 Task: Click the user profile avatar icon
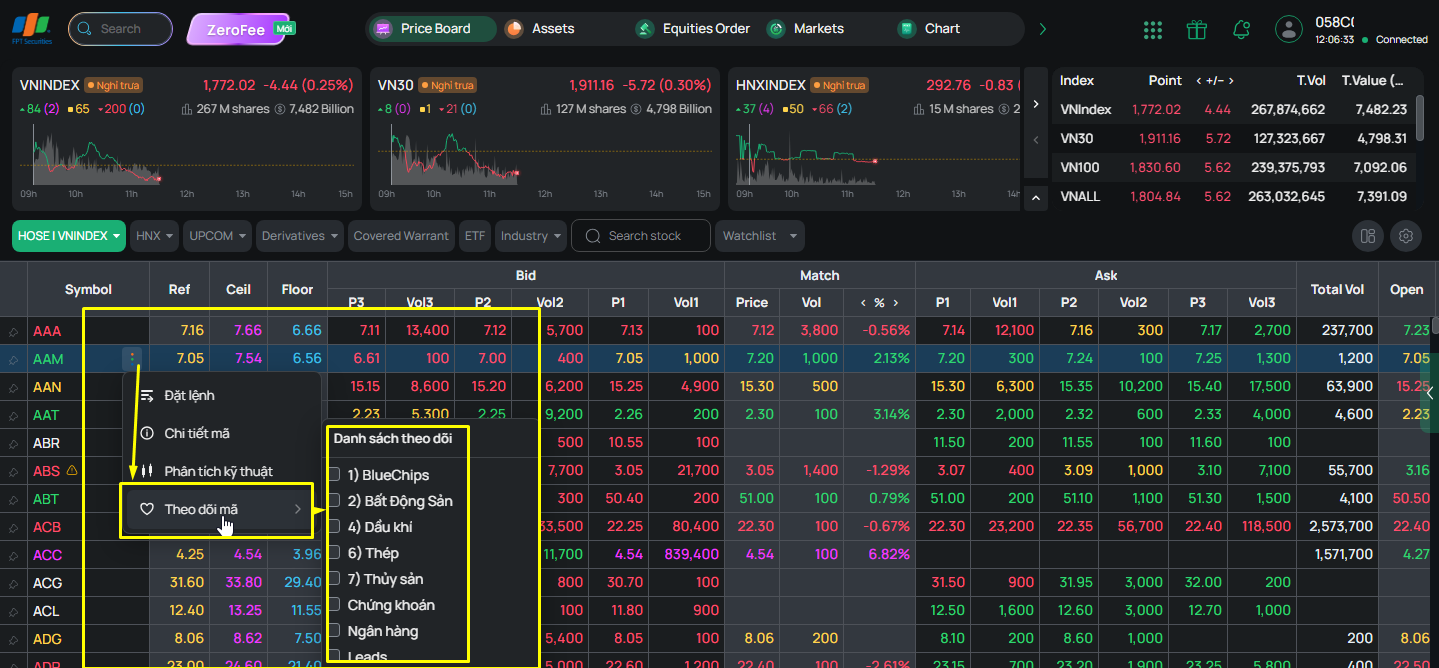(x=1290, y=29)
